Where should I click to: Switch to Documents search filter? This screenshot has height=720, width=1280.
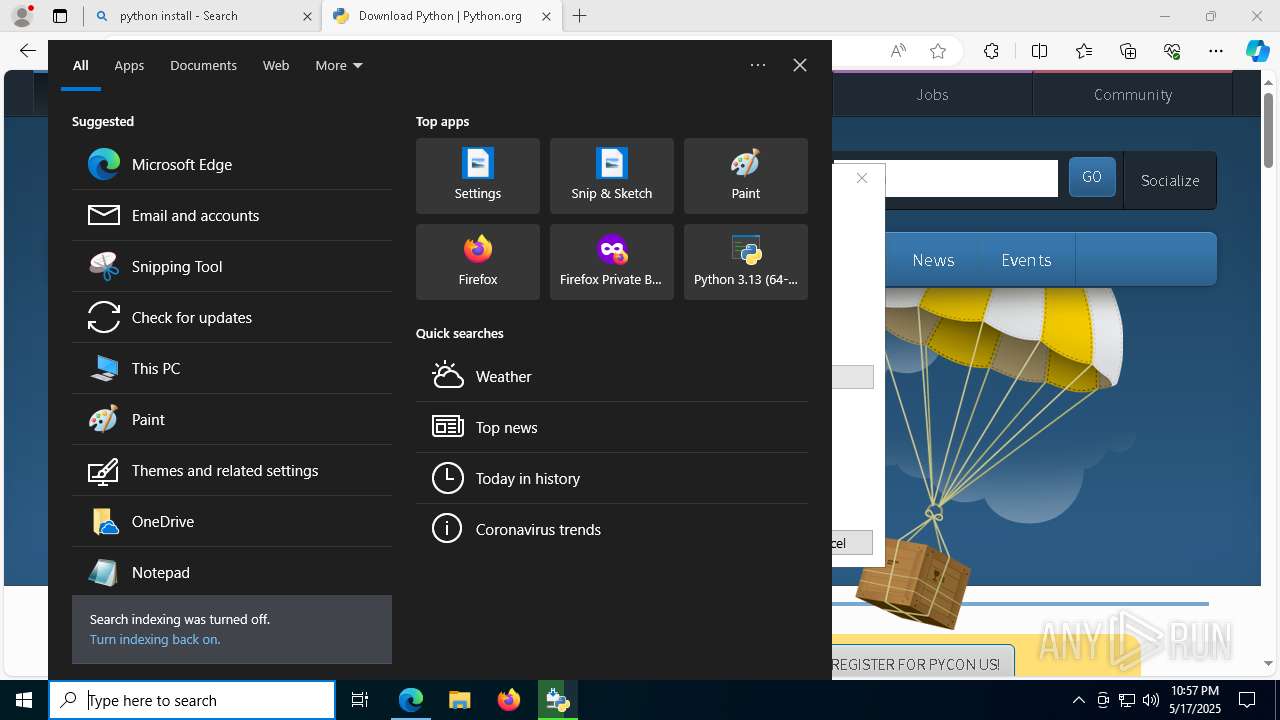point(203,65)
